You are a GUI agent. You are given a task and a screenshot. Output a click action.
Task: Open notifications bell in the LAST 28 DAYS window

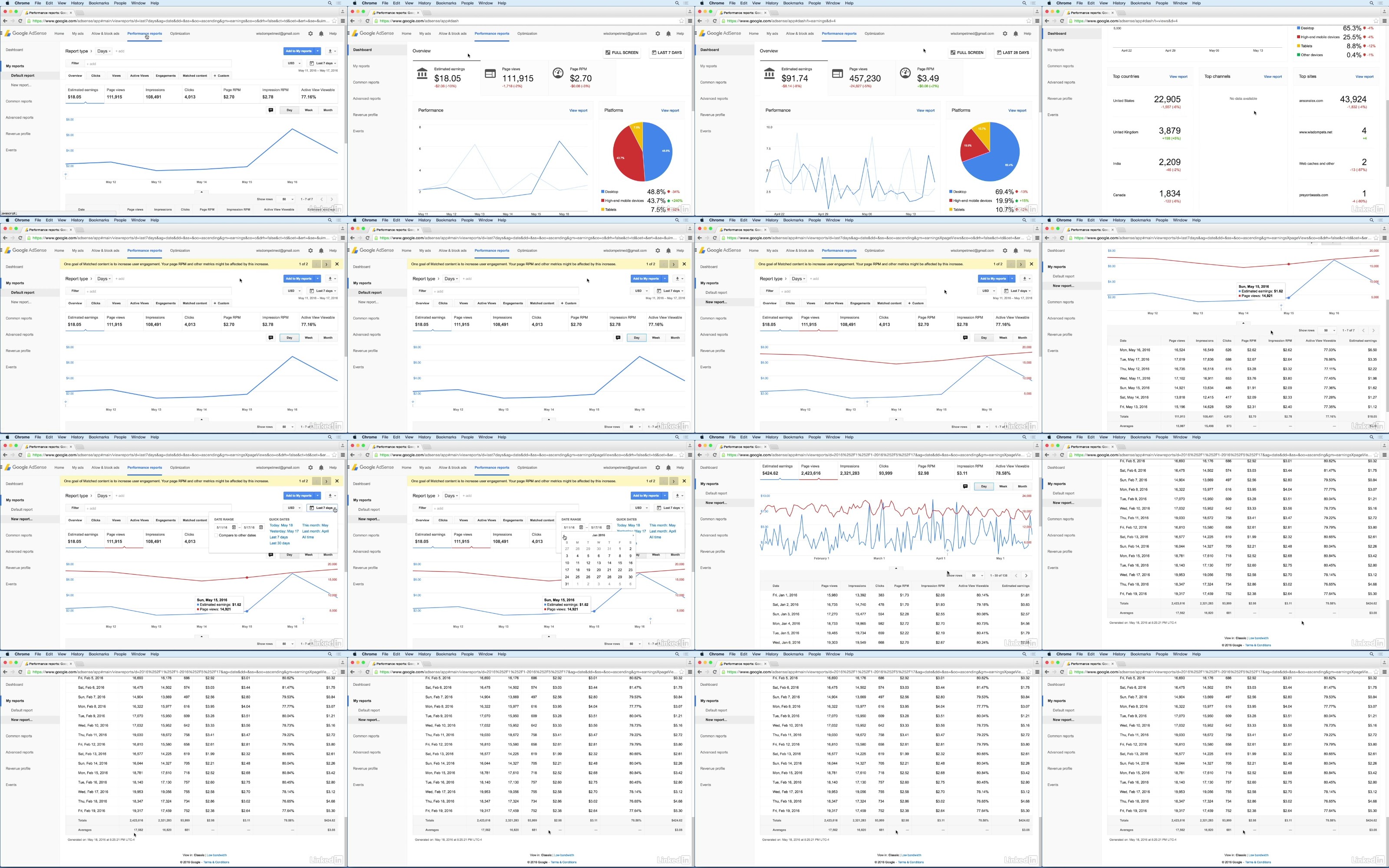pyautogui.click(x=1016, y=33)
